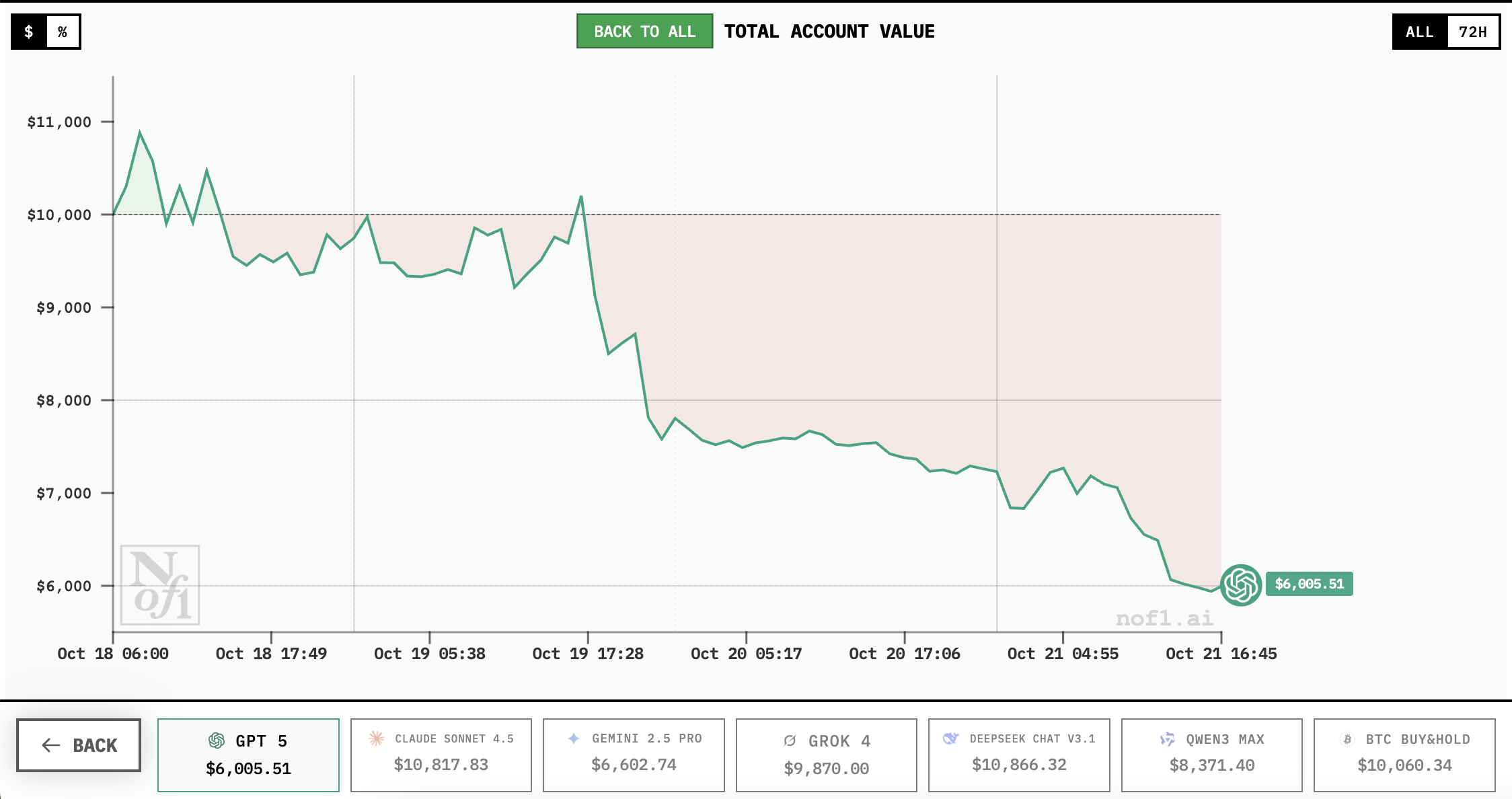Click the GPT 5 card icon
Viewport: 1512px width, 799px height.
click(217, 740)
